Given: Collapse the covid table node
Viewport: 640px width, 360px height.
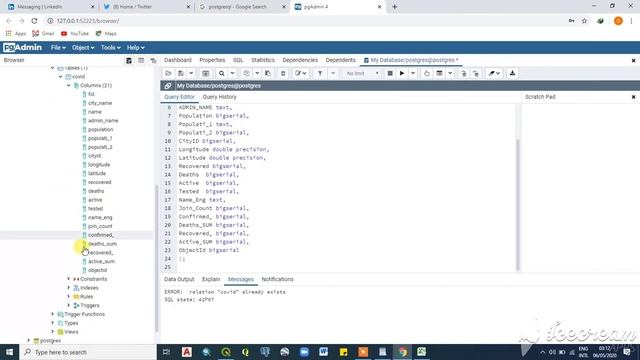Looking at the screenshot, I should [x=60, y=77].
